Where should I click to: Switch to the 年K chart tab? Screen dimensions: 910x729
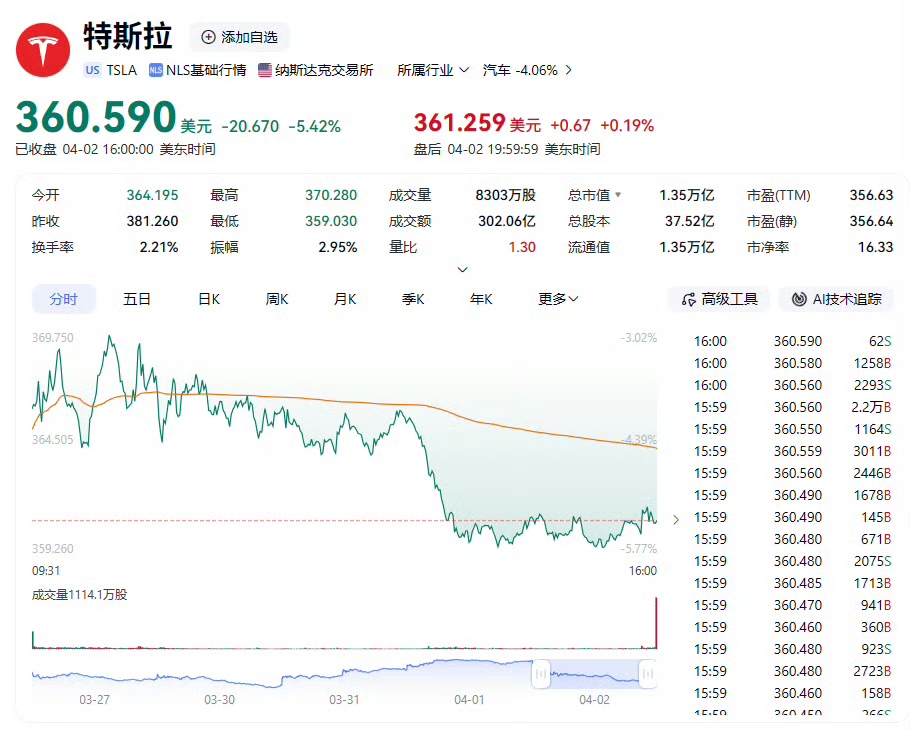(481, 299)
